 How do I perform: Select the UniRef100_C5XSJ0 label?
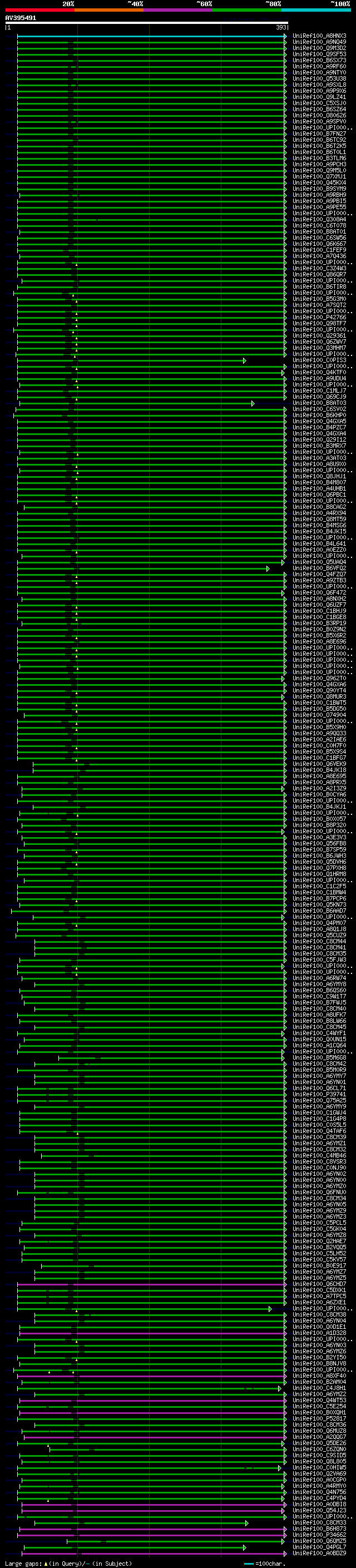319,103
